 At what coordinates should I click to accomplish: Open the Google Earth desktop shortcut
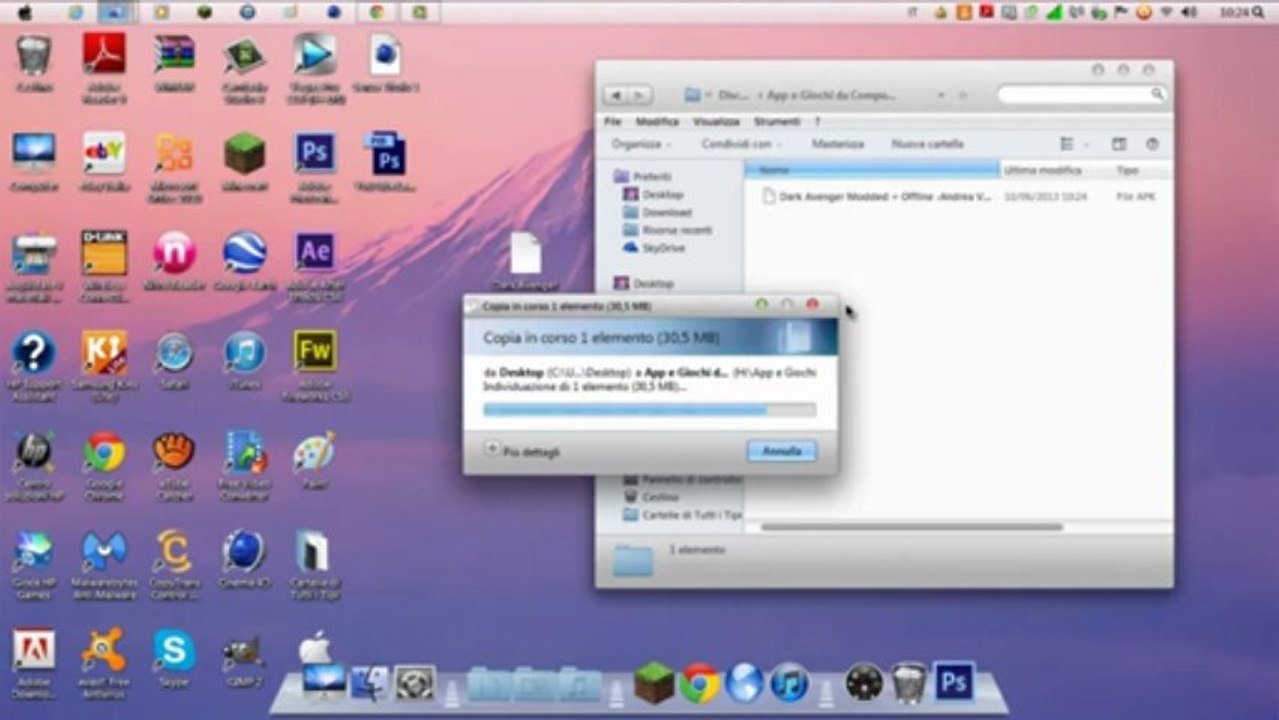244,252
